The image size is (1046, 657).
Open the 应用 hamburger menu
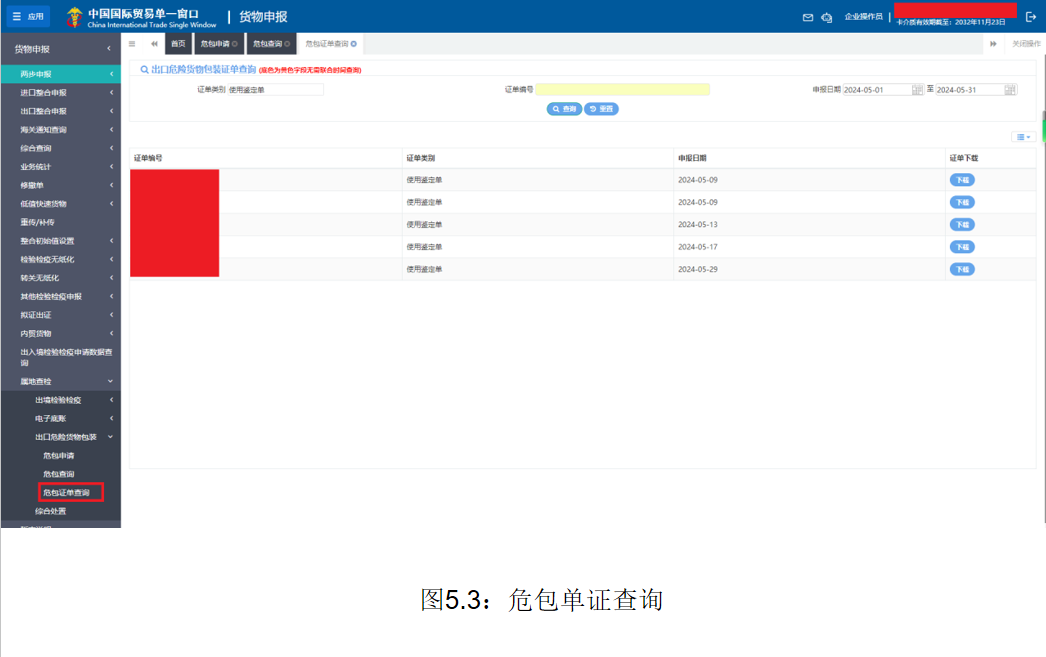(29, 16)
